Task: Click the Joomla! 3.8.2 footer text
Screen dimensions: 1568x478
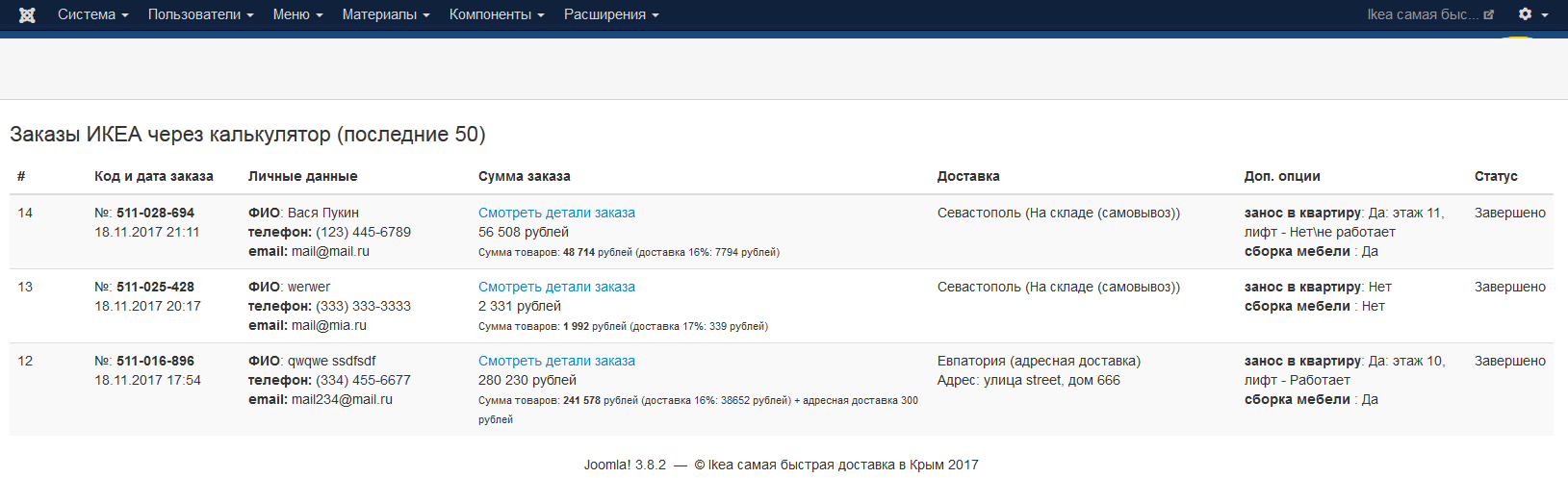Action: click(x=625, y=465)
